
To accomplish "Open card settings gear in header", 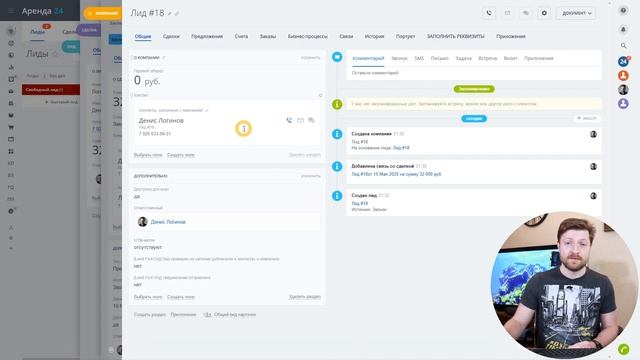I will click(544, 13).
